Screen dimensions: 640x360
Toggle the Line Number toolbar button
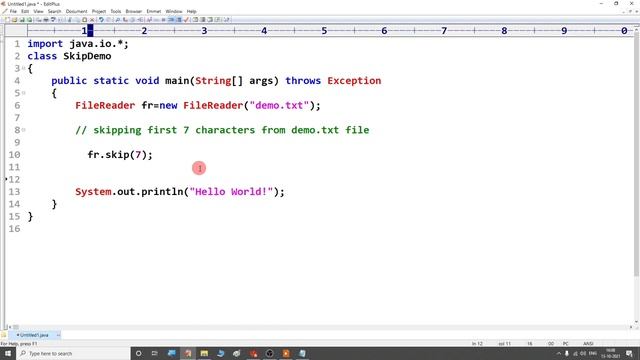[179, 20]
